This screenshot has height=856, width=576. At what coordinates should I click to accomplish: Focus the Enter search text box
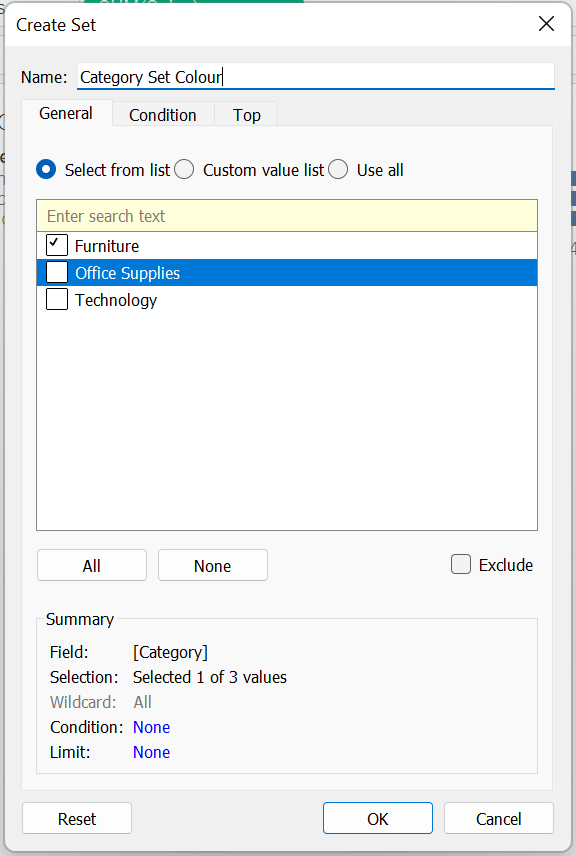(287, 216)
